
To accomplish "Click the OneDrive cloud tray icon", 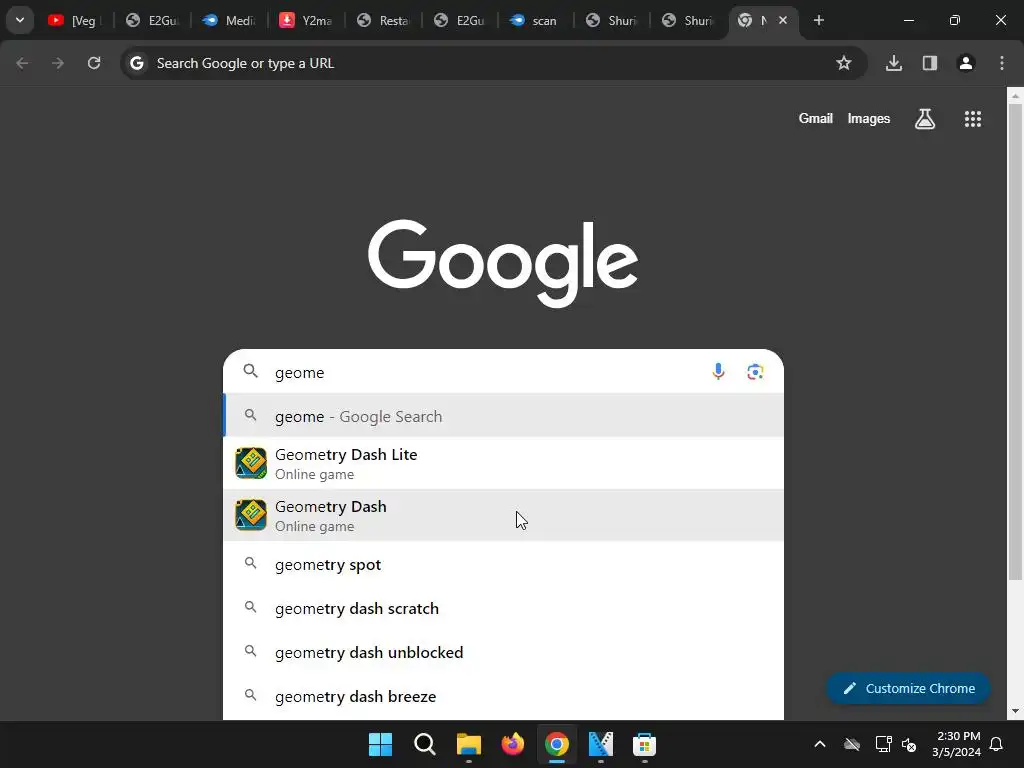I will (x=852, y=744).
